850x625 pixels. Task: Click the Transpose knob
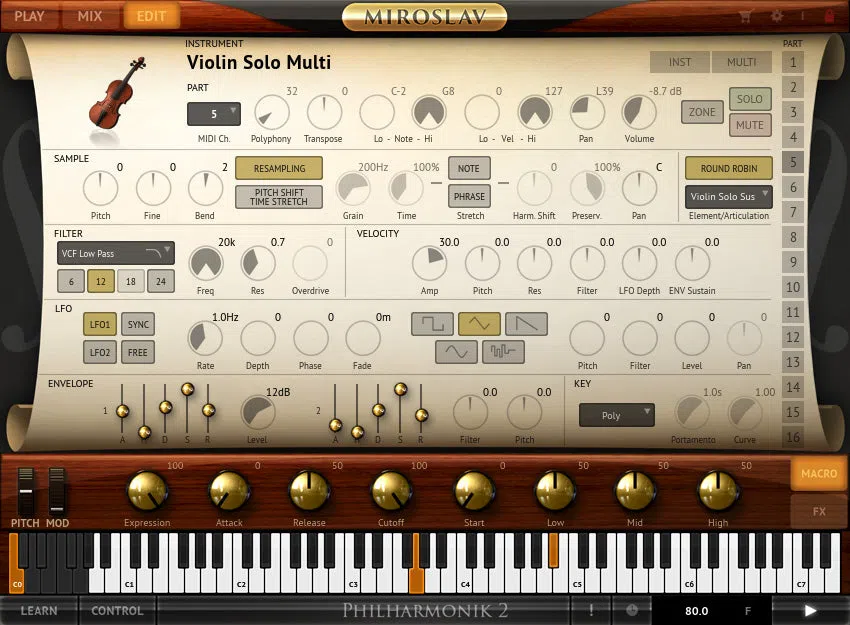click(324, 113)
